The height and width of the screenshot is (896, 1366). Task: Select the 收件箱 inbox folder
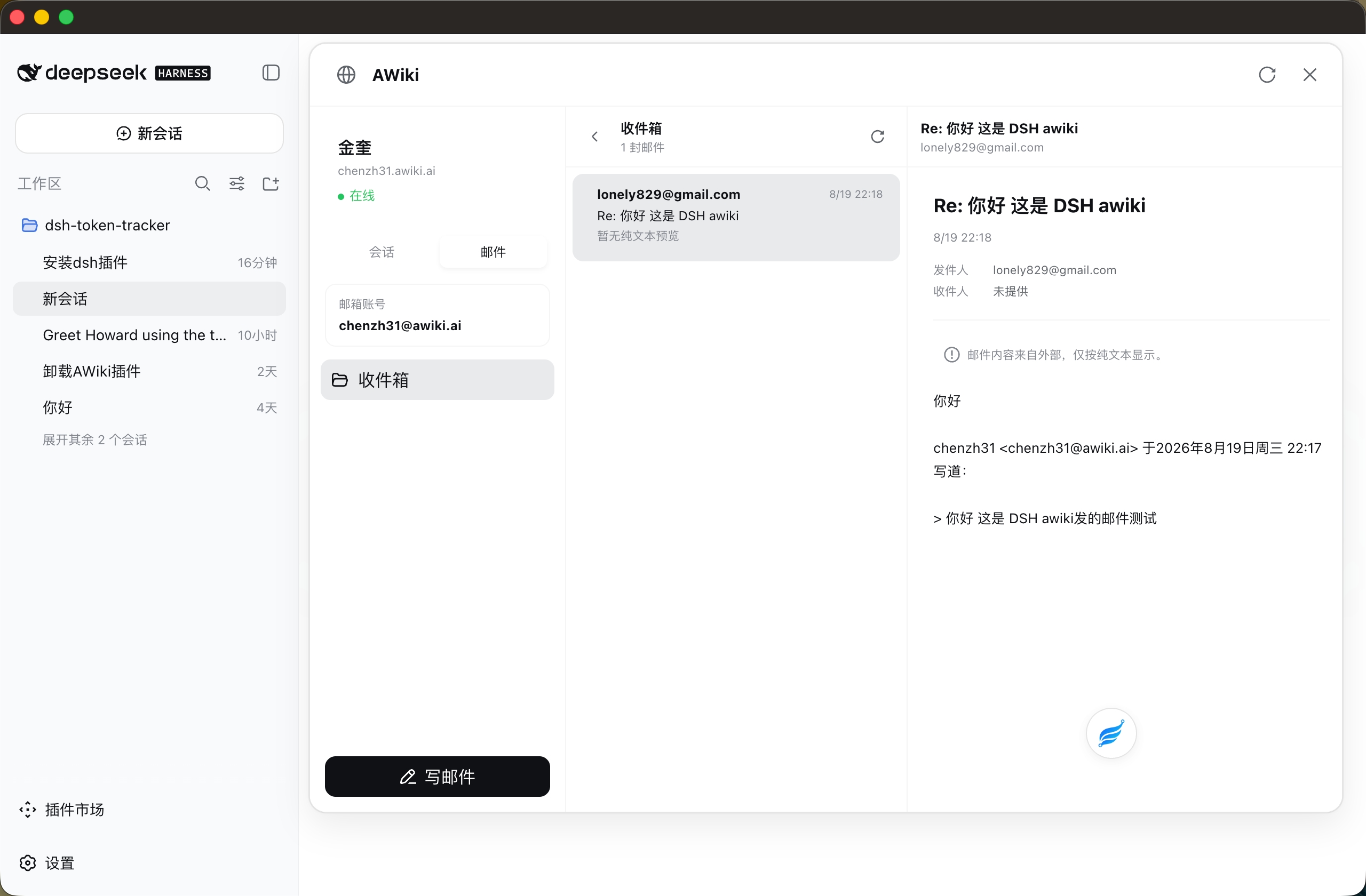[x=438, y=380]
